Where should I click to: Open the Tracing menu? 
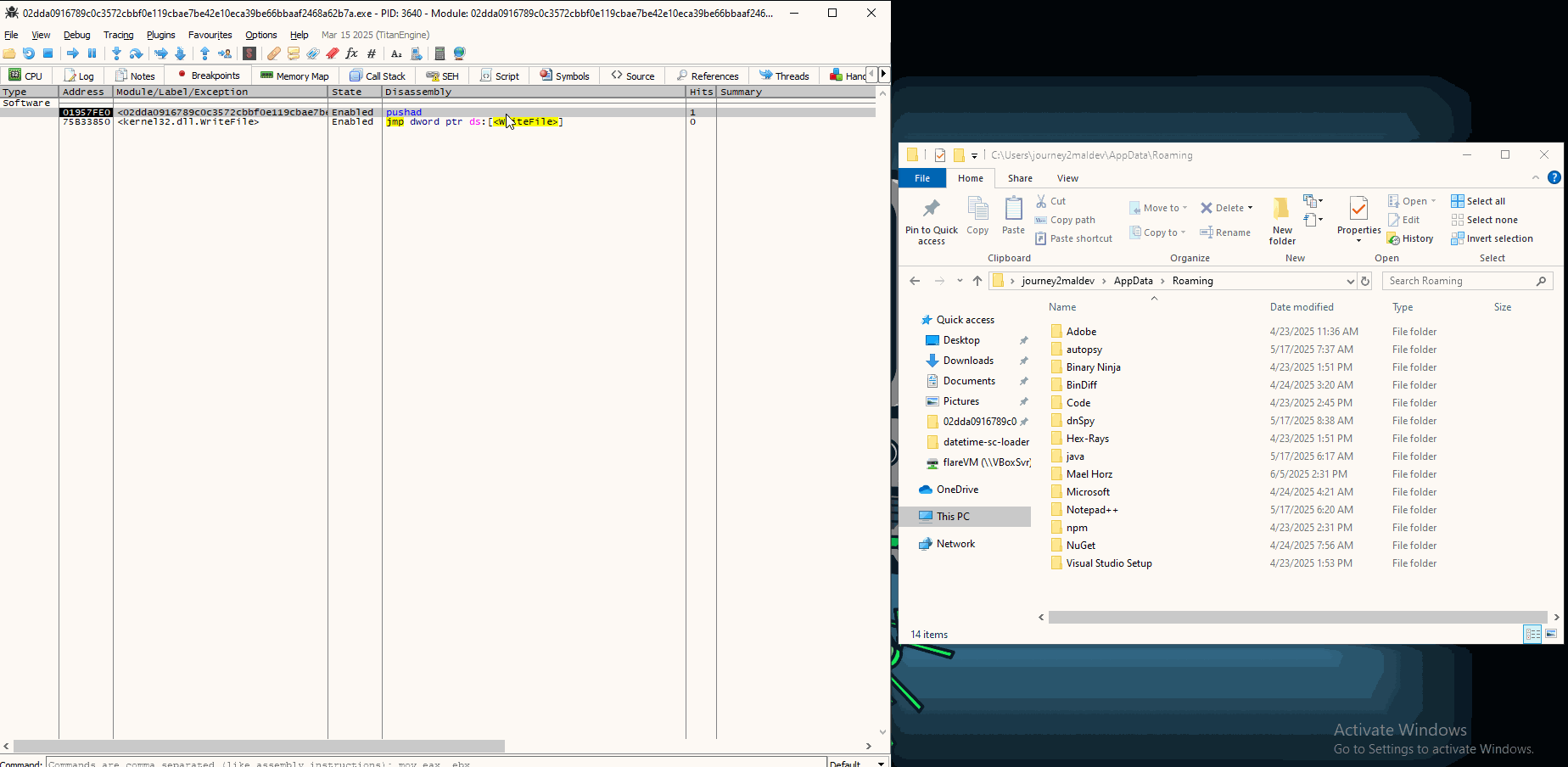[118, 35]
